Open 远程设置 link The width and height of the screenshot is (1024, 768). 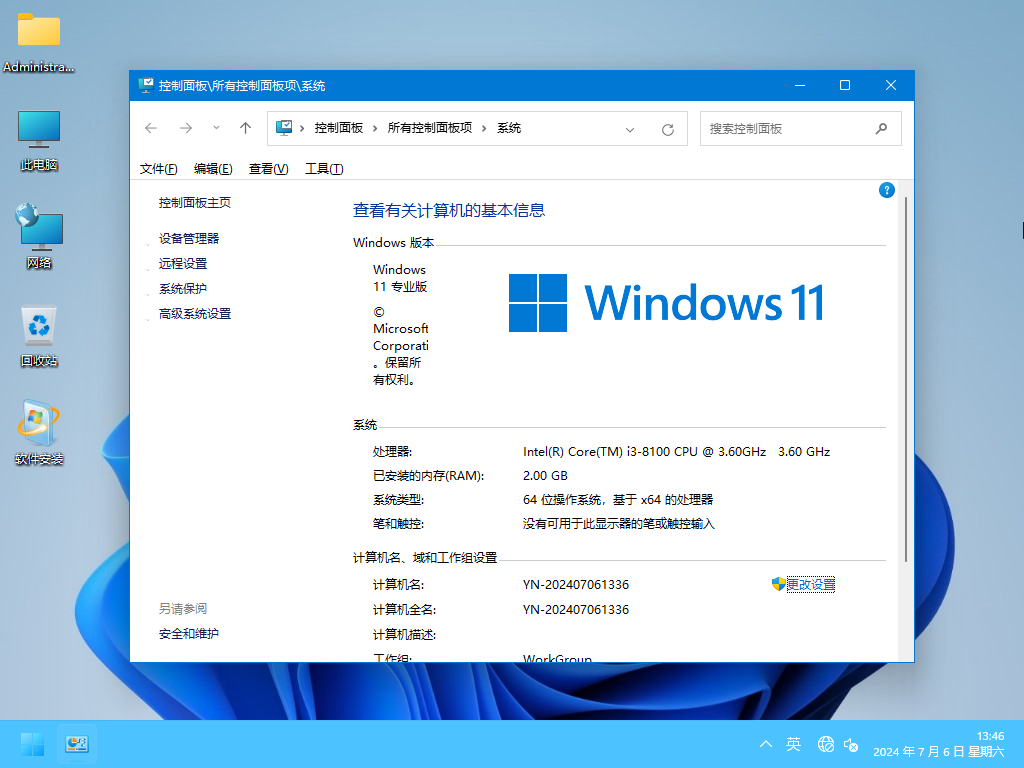point(183,264)
